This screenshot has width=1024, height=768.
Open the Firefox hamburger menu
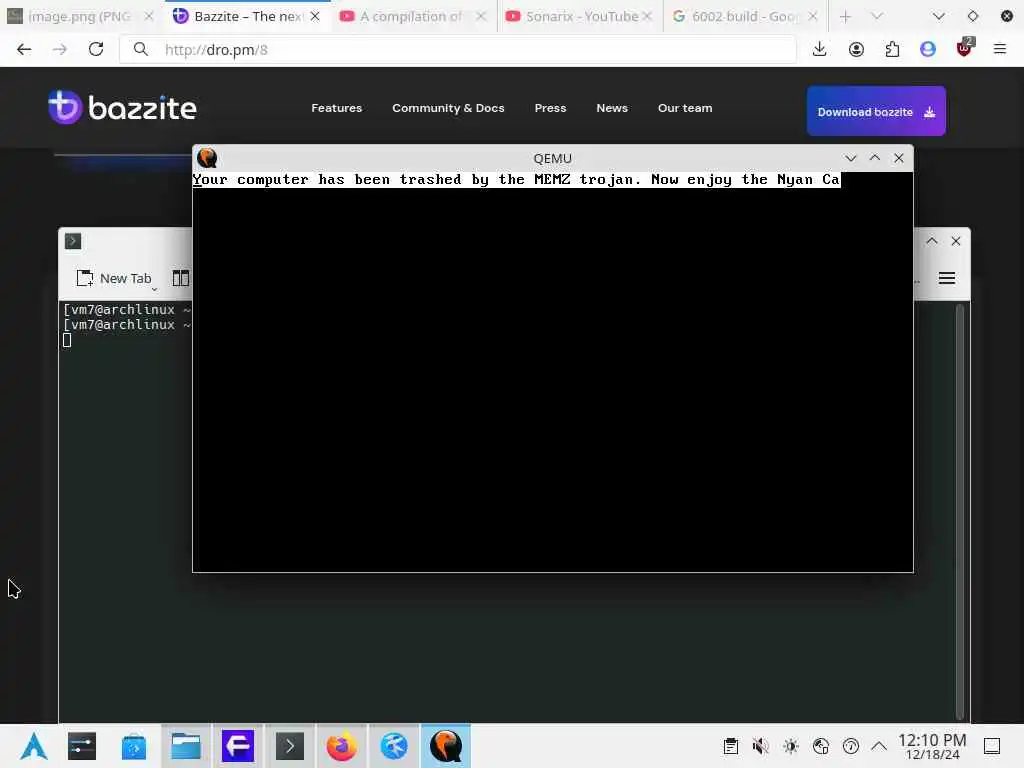tap(1000, 49)
